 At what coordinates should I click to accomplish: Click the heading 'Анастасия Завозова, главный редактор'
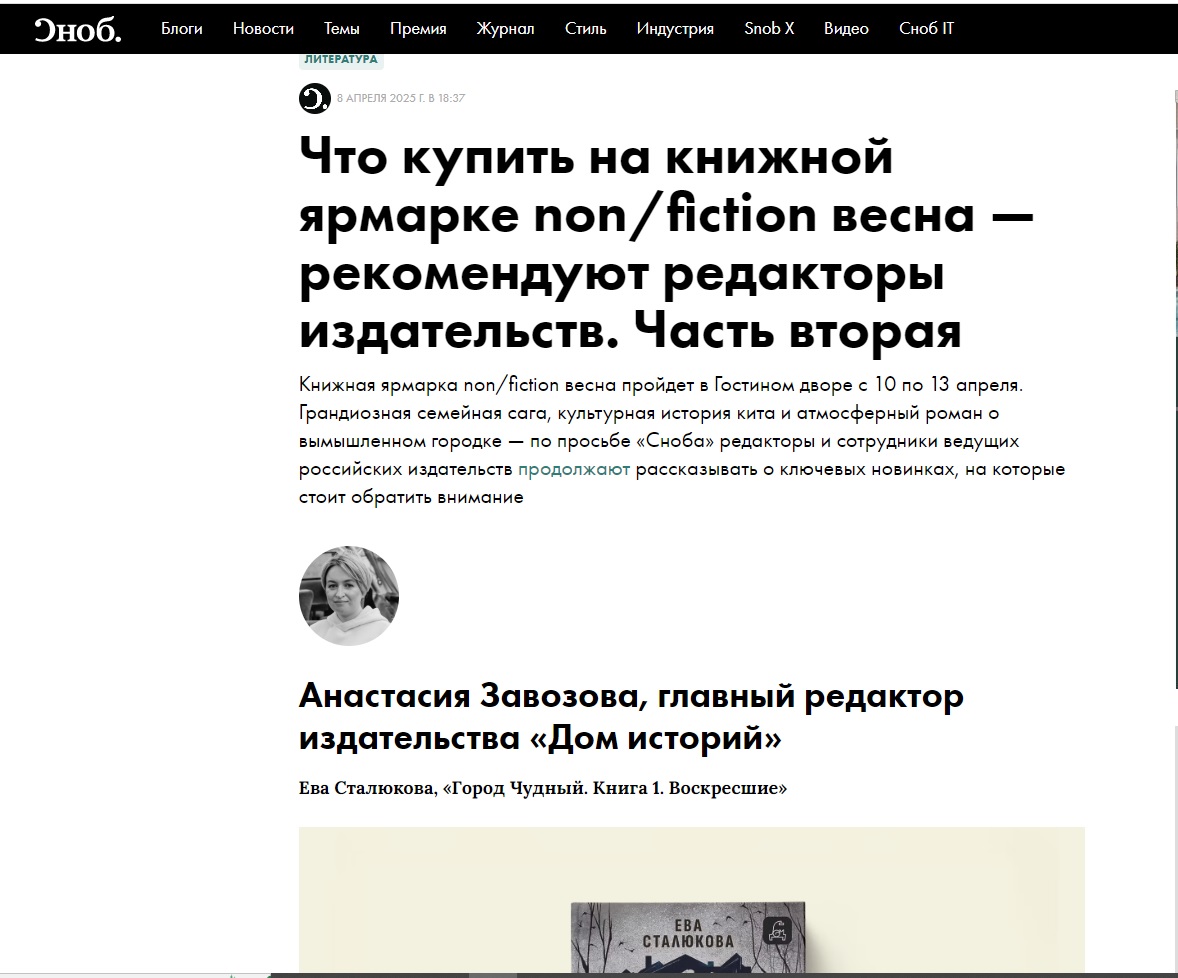631,717
